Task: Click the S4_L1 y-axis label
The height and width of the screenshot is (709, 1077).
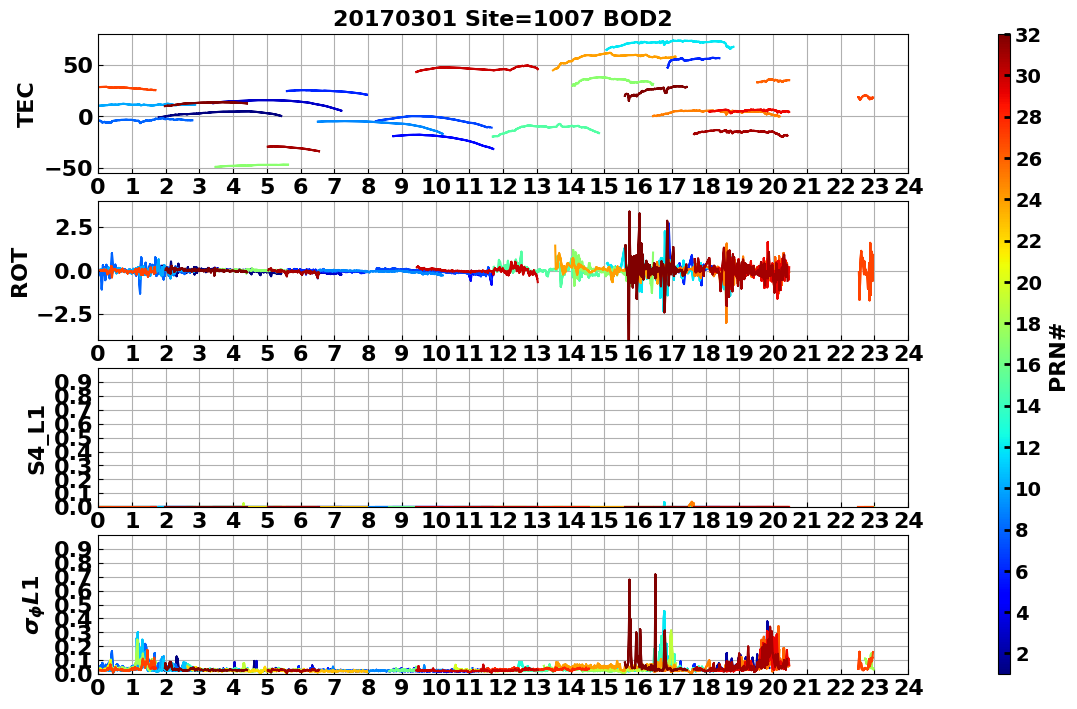Action: 36,440
